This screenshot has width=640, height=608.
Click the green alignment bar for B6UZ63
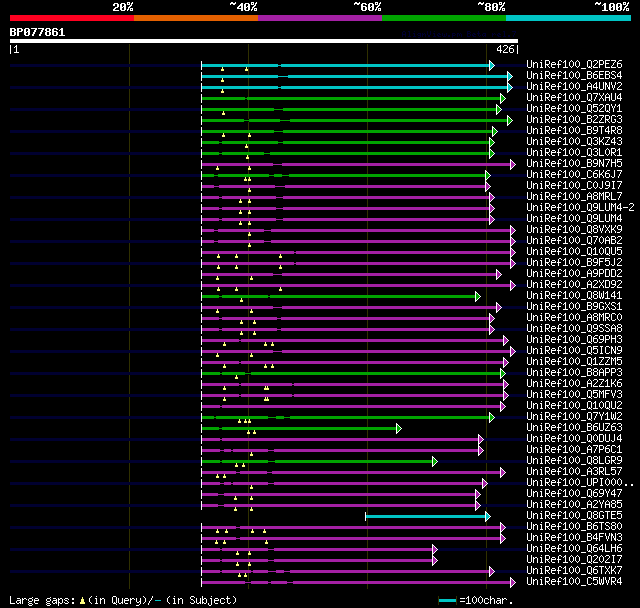point(299,428)
